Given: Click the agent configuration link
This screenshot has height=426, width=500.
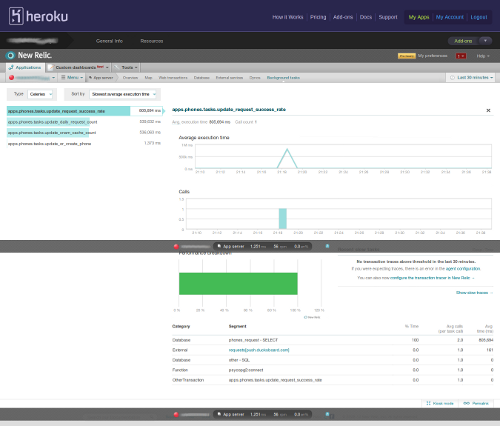Looking at the screenshot, I should (x=463, y=269).
